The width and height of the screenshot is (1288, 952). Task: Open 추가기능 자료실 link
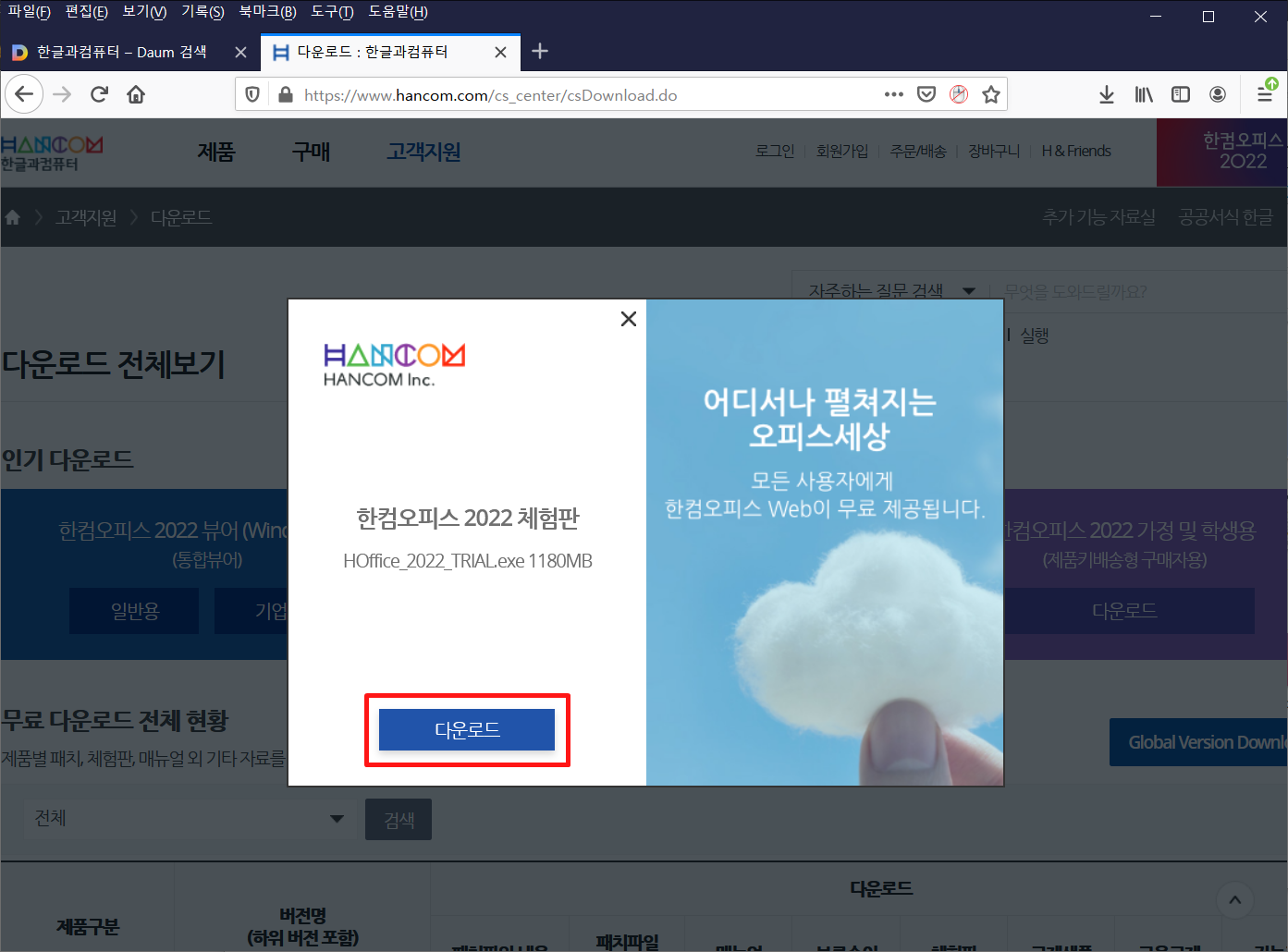[1099, 217]
